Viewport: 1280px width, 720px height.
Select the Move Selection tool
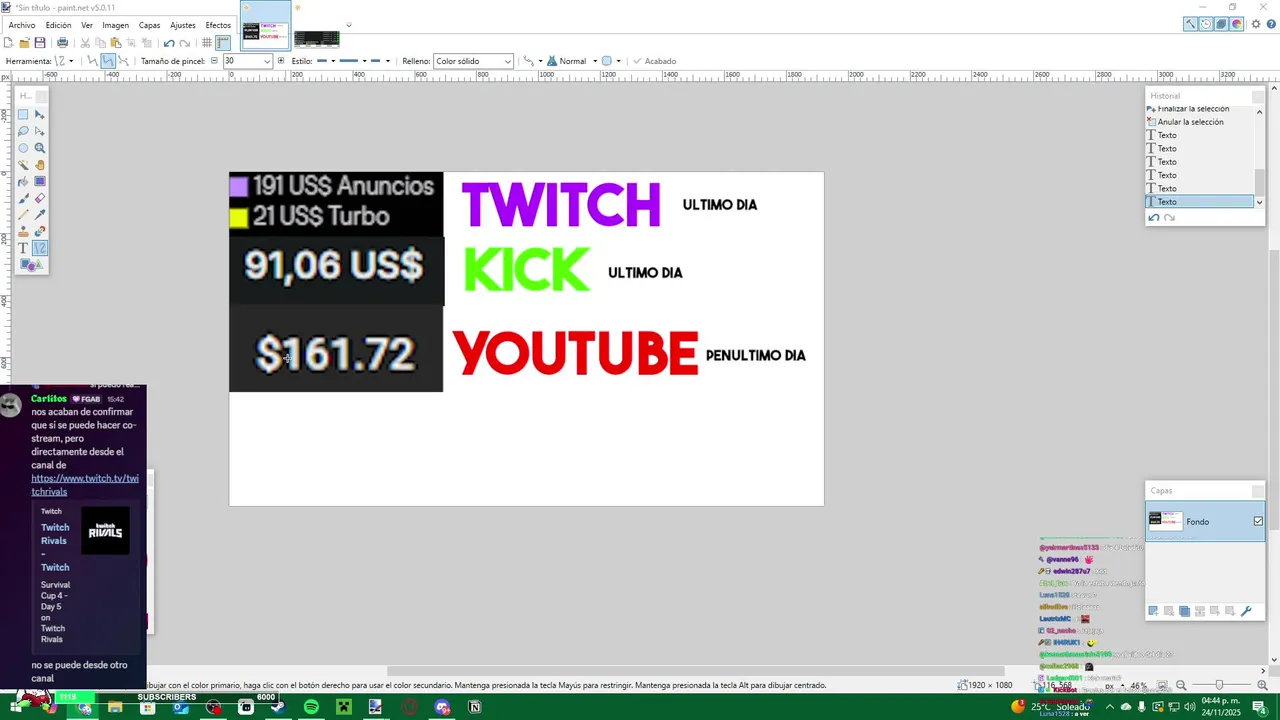coord(40,131)
